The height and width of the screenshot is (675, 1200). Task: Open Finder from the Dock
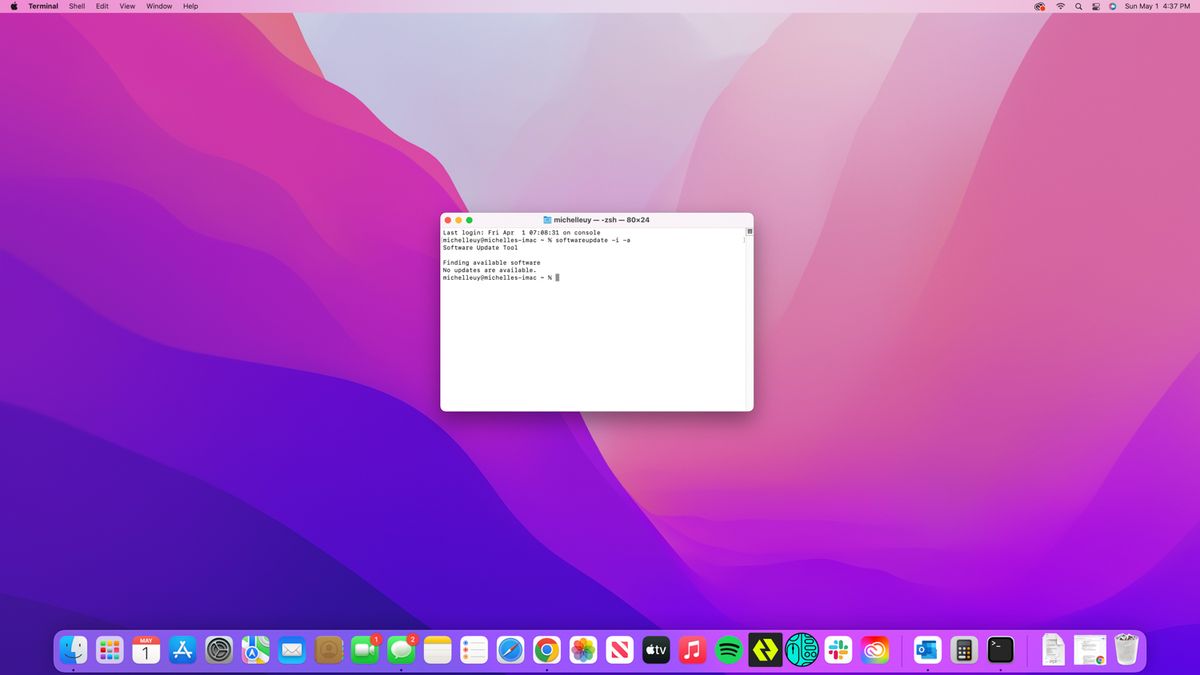pos(72,650)
